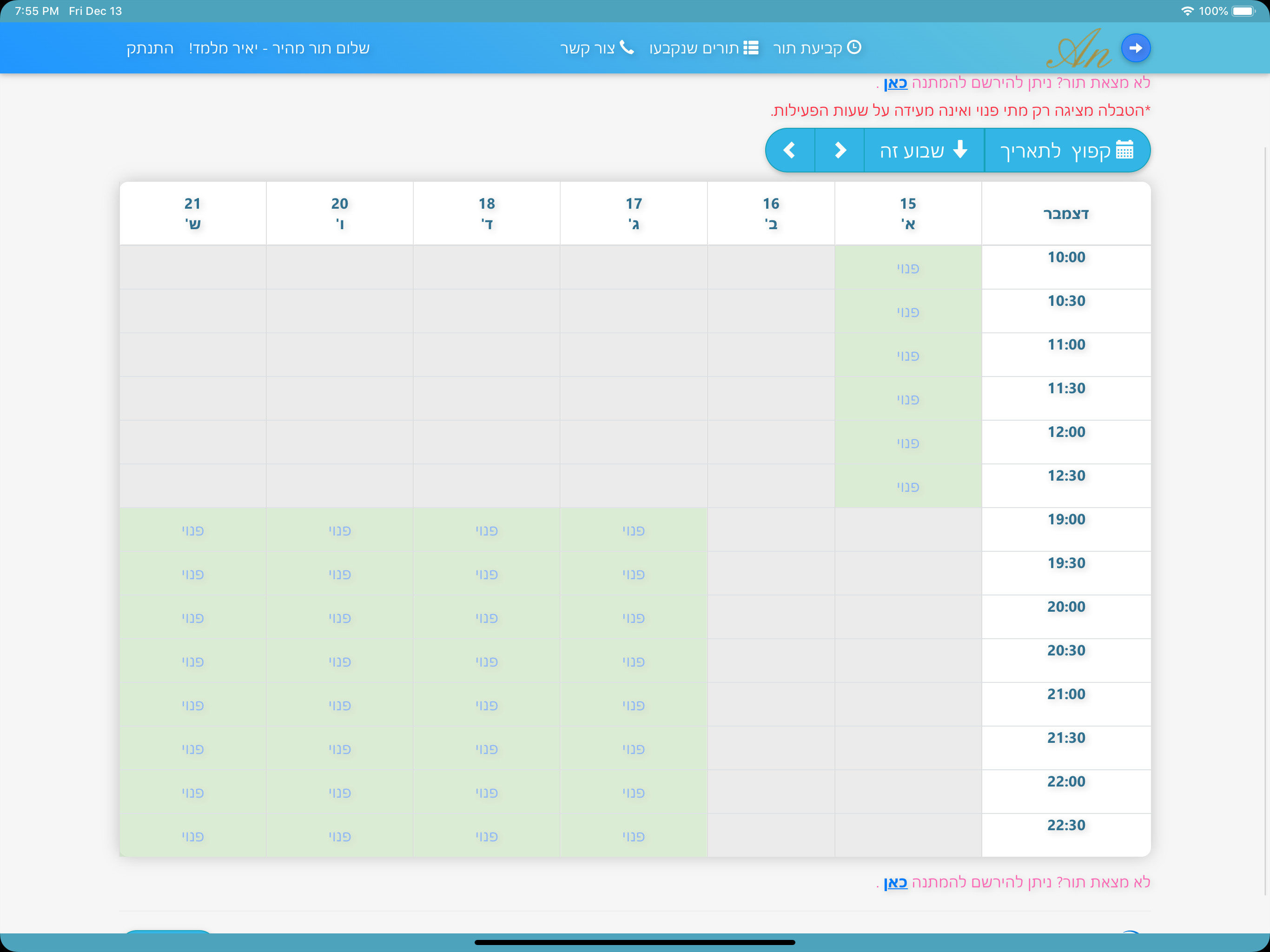Open קפוץ לתאריך date picker button
1270x952 pixels.
(1067, 151)
